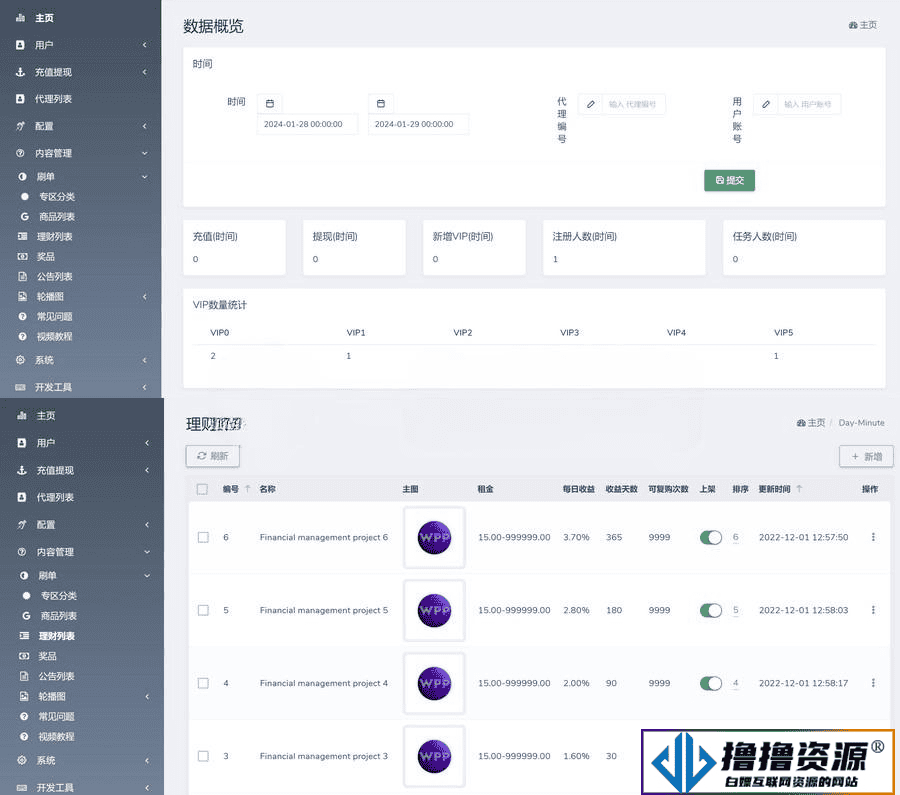Expand 系统 chevron in 理财列表 page sidebar

click(x=147, y=760)
